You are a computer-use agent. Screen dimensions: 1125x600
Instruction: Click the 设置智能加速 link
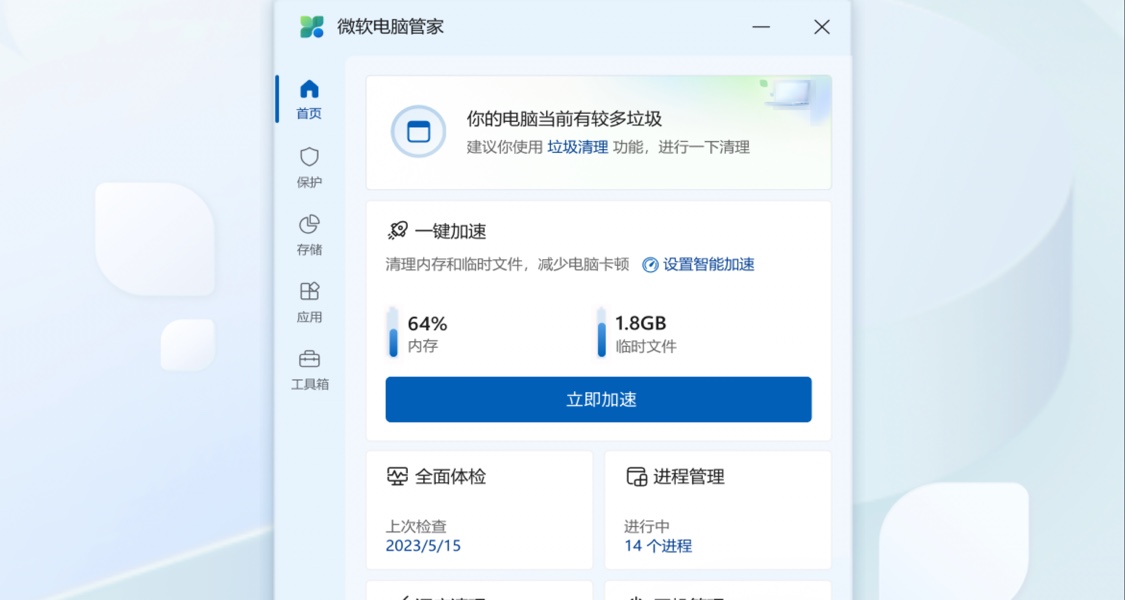tap(710, 264)
